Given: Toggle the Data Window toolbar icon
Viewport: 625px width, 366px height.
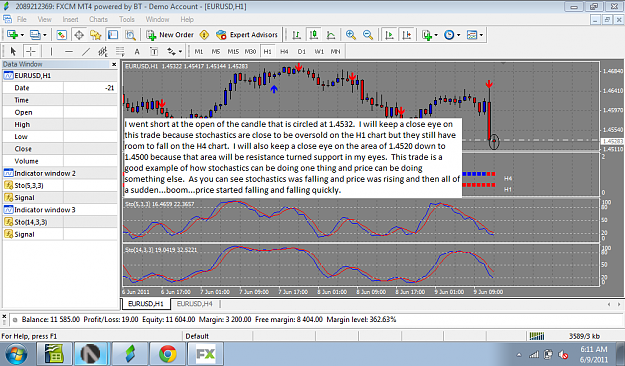Looking at the screenshot, I should [x=79, y=35].
